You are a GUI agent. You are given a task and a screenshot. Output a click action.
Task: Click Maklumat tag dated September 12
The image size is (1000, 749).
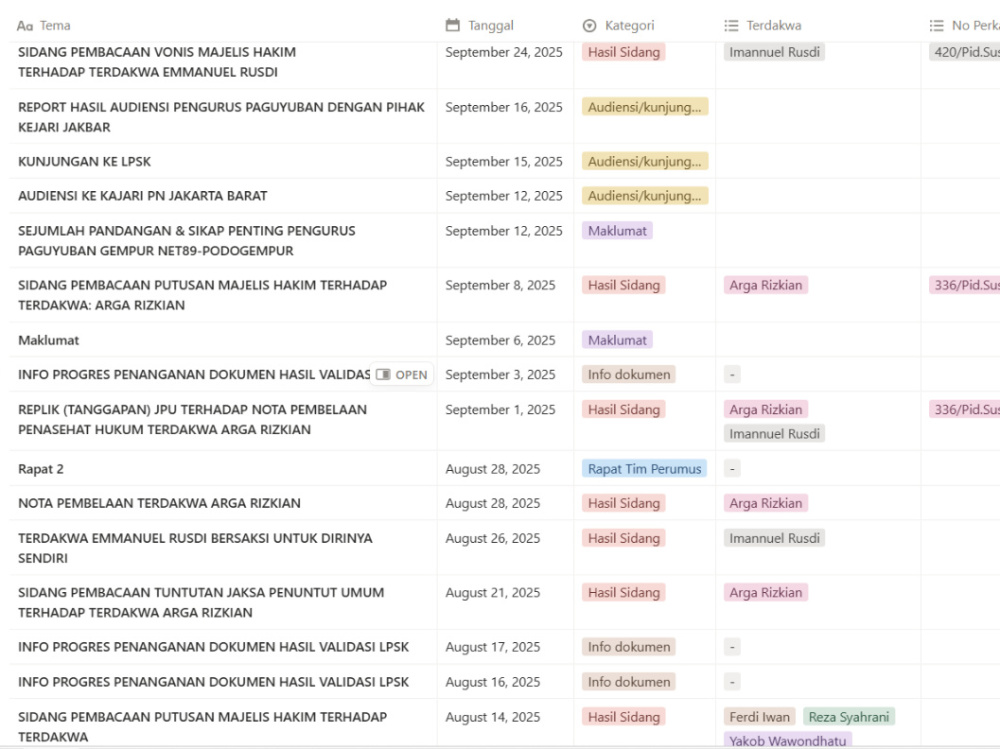(x=617, y=231)
